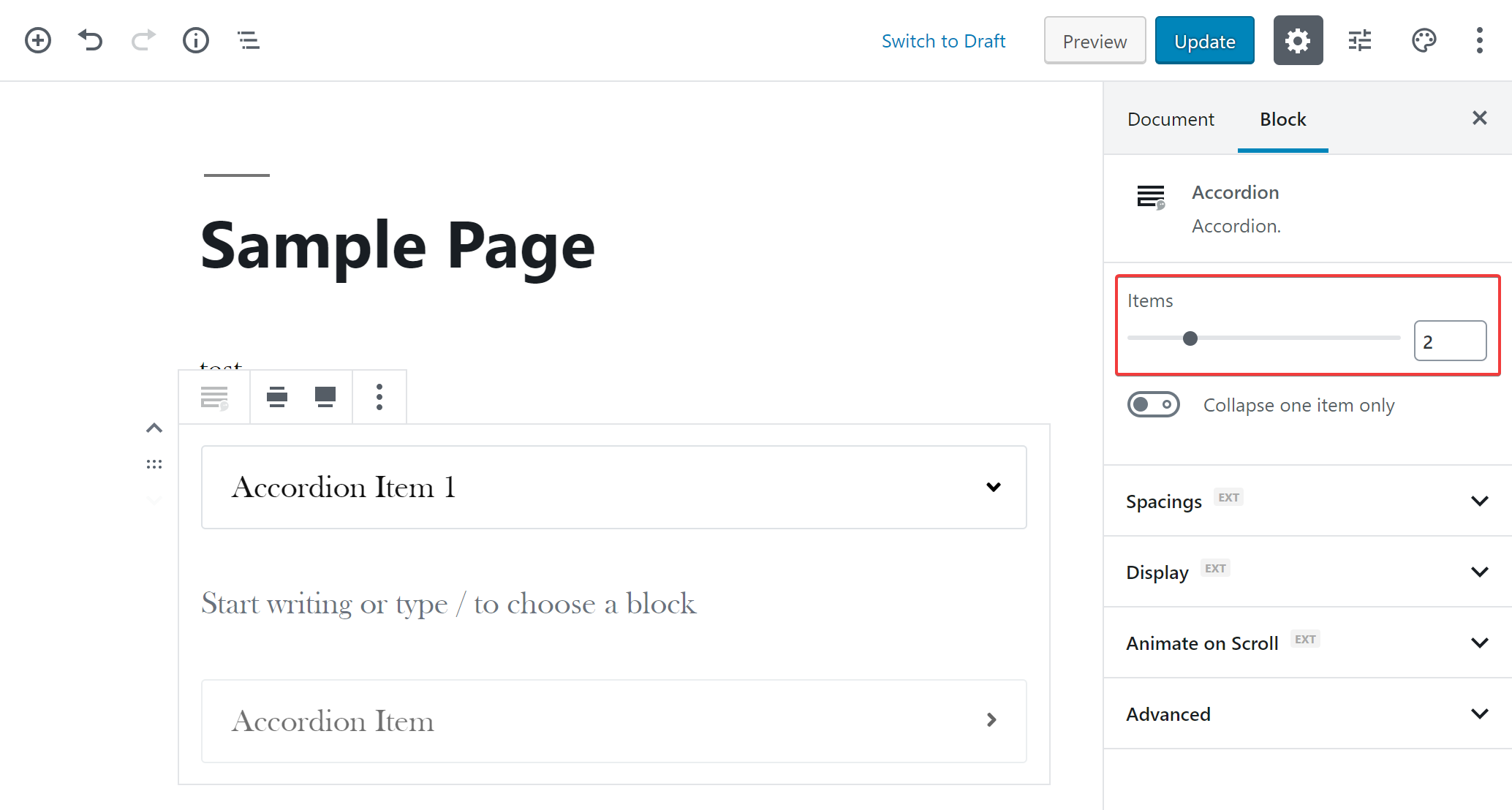
Task: Click the Preview button
Action: [1093, 41]
